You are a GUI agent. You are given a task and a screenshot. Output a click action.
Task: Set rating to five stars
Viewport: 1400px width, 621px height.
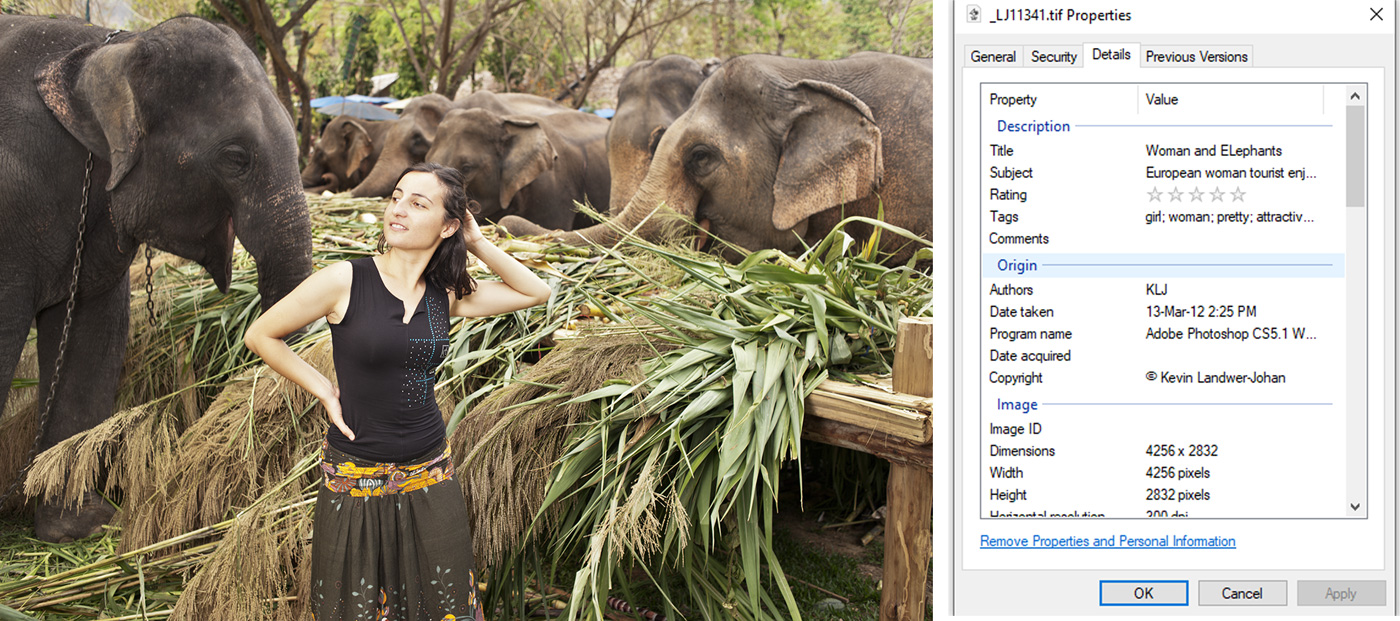pos(1238,195)
